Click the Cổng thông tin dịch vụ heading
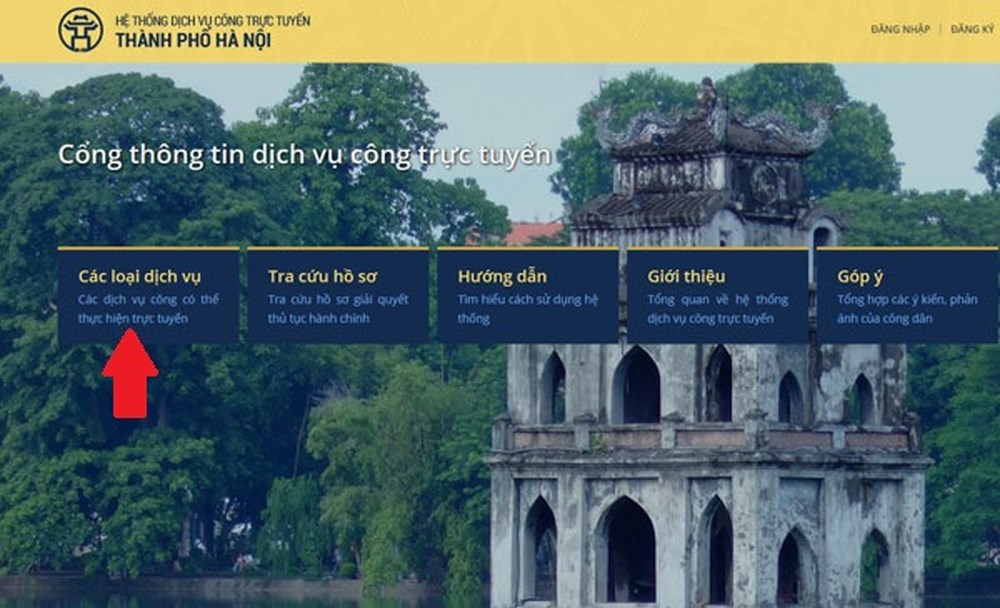 tap(304, 155)
